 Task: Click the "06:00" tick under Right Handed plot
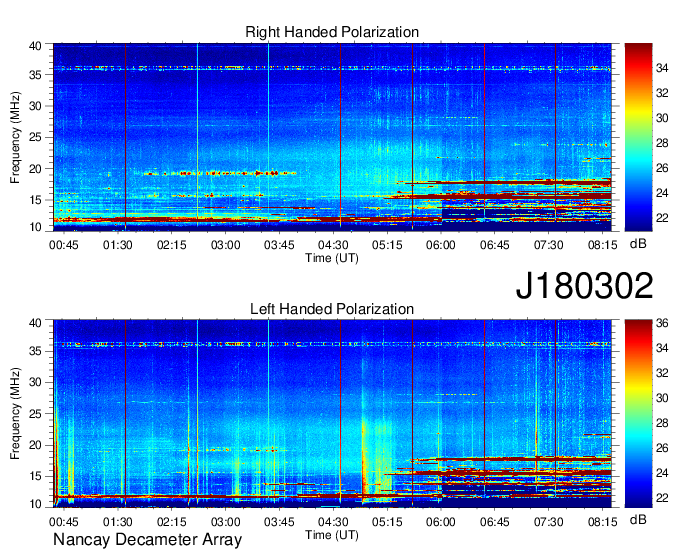tap(441, 245)
